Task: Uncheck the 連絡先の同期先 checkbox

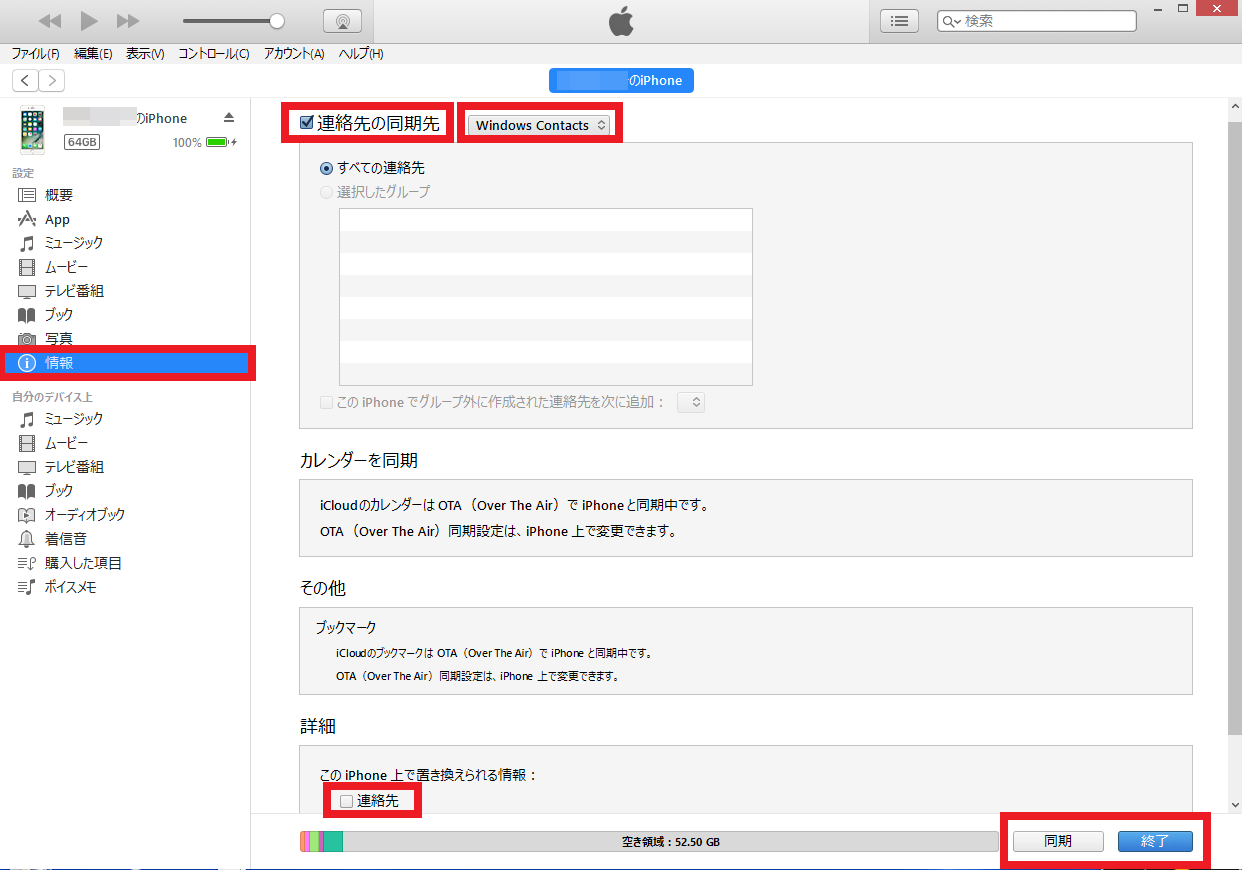Action: pos(307,124)
